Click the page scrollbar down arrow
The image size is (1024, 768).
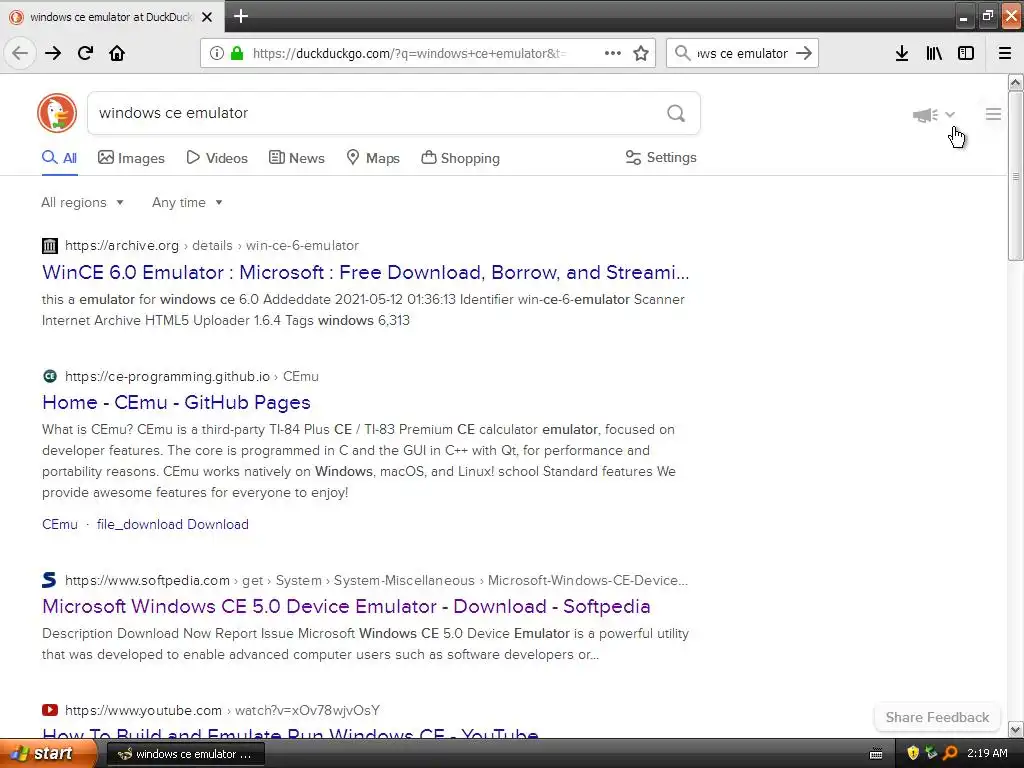point(1016,729)
